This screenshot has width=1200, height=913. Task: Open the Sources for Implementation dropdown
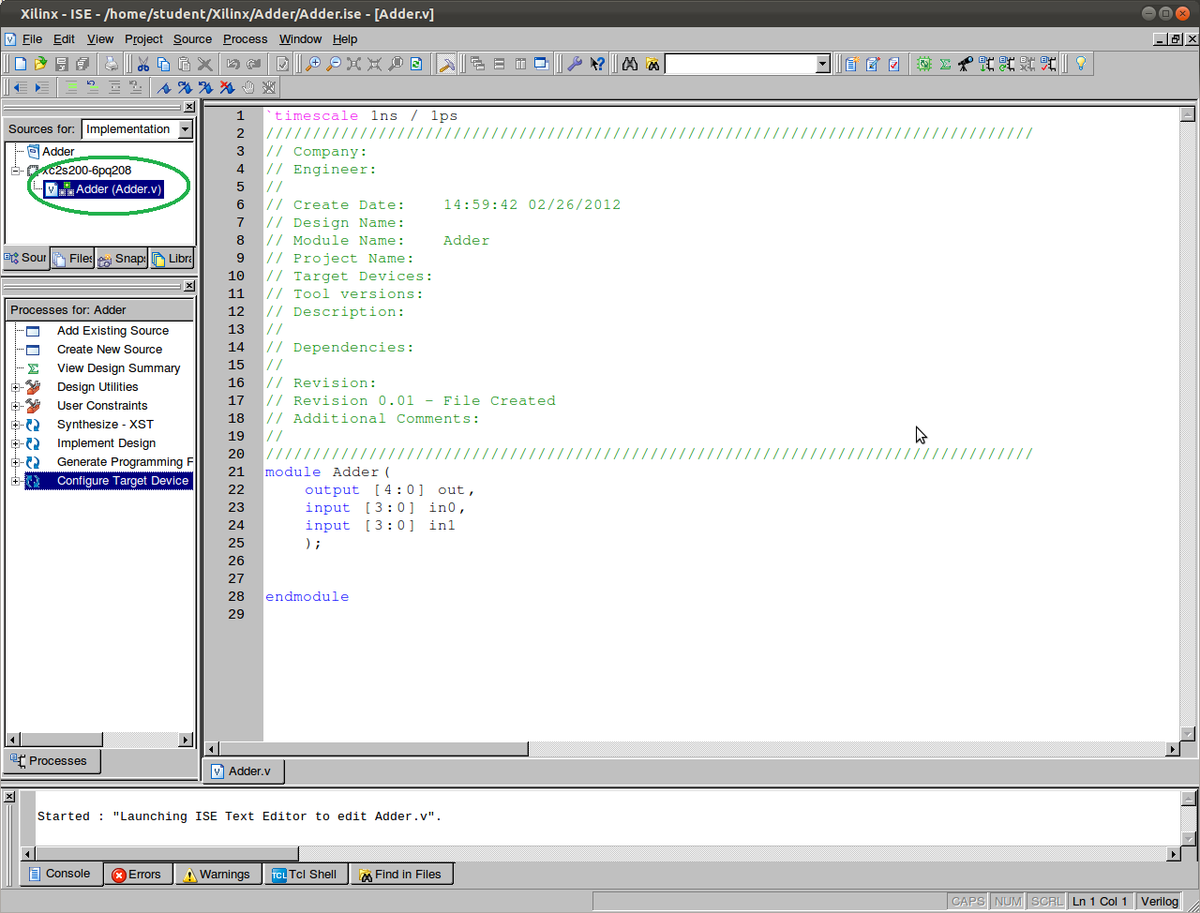coord(183,128)
